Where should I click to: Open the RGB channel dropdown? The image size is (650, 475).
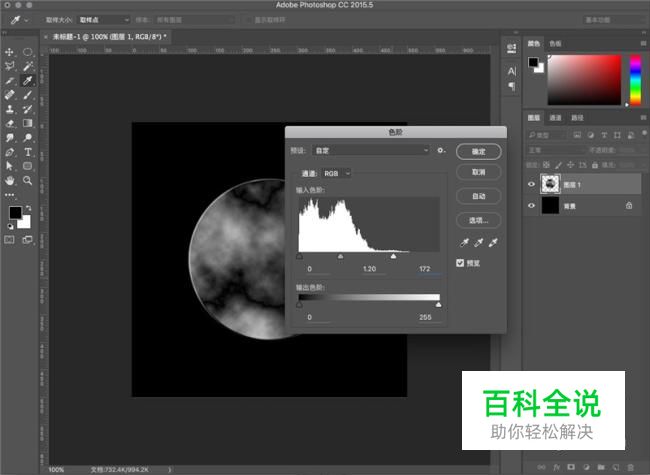pyautogui.click(x=337, y=173)
